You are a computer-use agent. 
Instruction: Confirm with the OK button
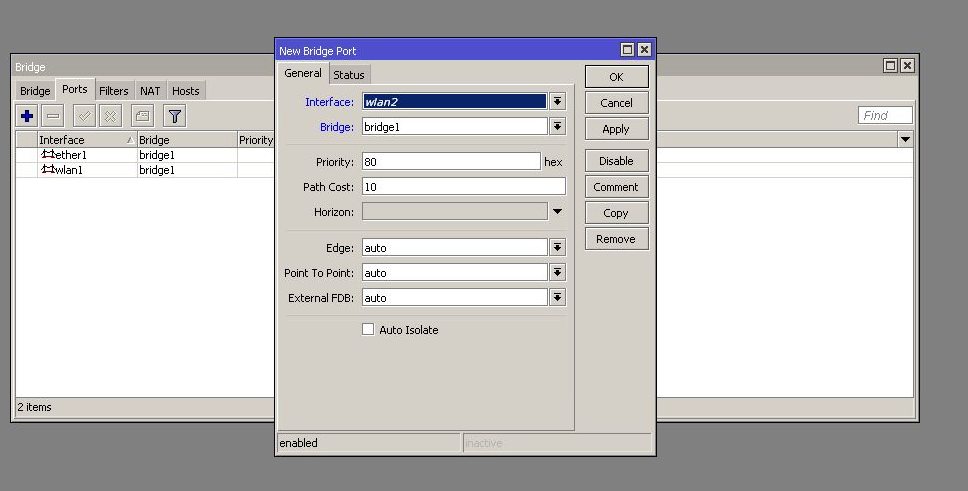point(617,77)
